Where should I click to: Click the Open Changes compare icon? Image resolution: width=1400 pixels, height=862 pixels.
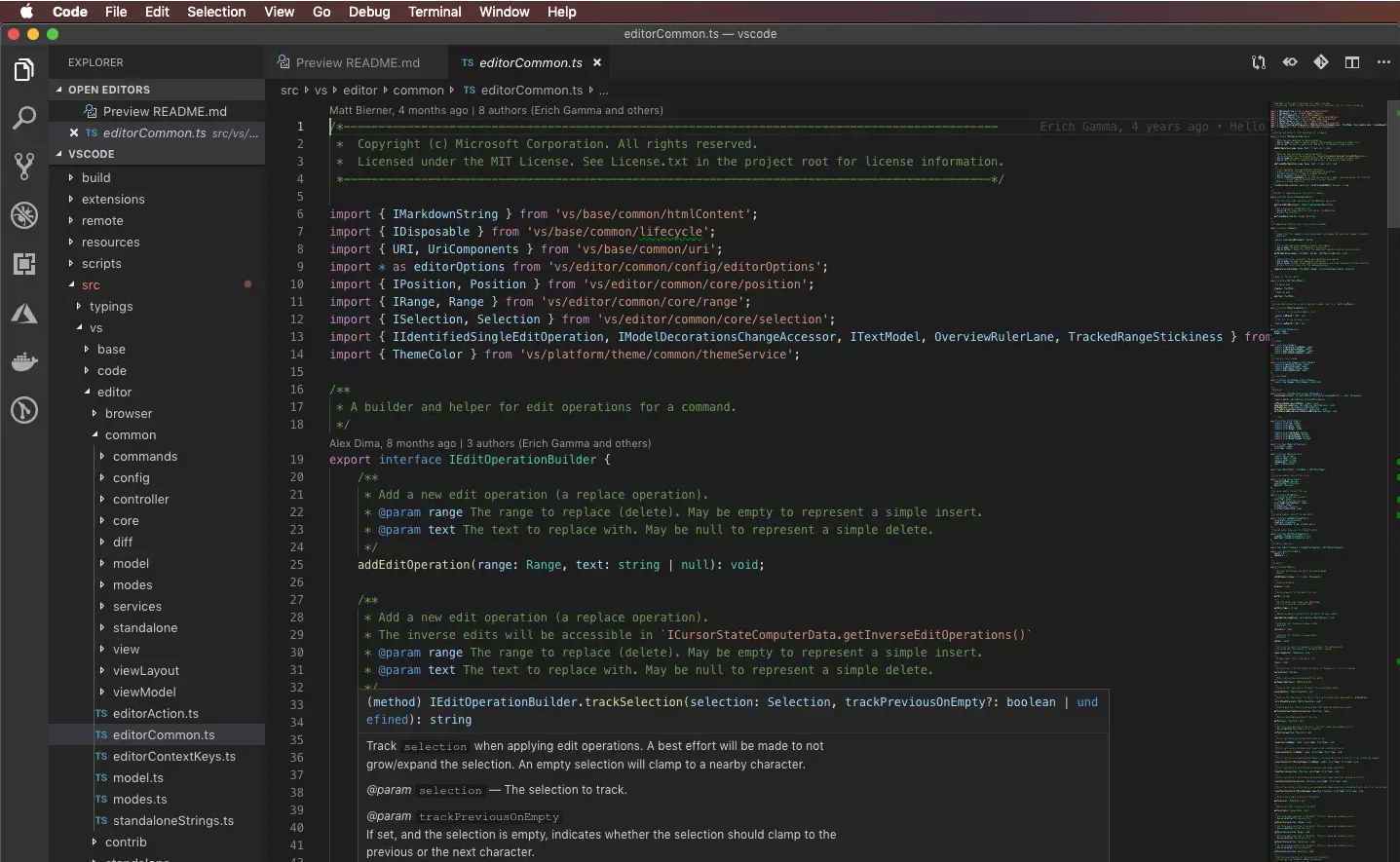click(x=1259, y=62)
